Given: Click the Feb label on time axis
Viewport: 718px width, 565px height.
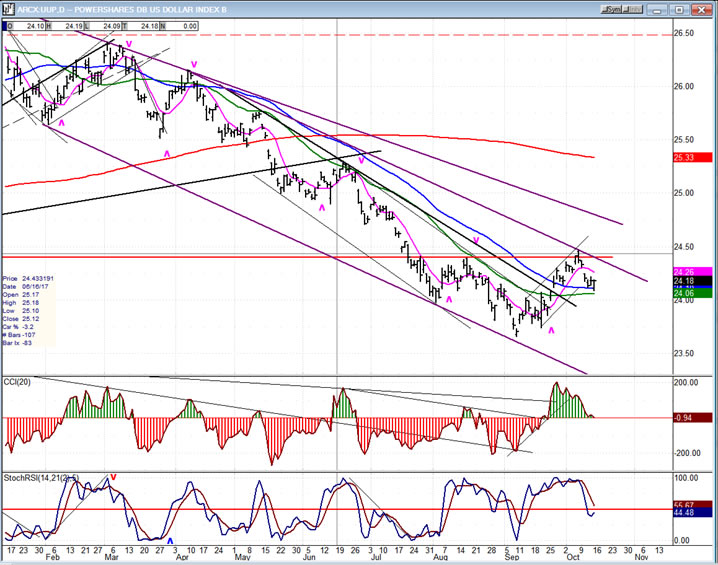Looking at the screenshot, I should click(53, 557).
